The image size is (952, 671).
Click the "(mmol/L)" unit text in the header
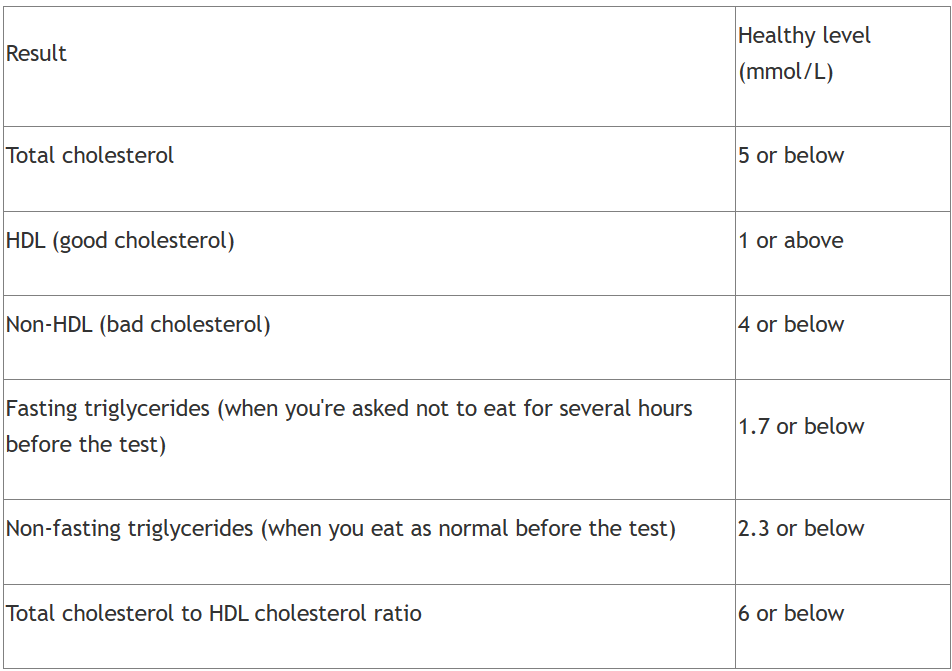(786, 72)
